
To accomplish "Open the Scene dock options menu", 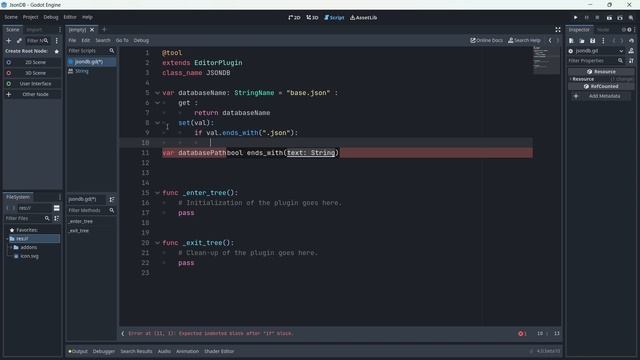I will tap(57, 40).
